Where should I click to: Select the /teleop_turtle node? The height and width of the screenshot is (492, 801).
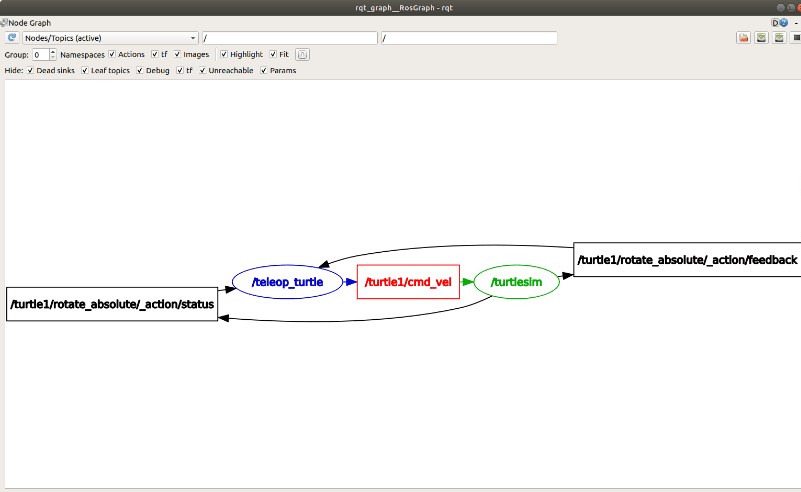click(287, 283)
